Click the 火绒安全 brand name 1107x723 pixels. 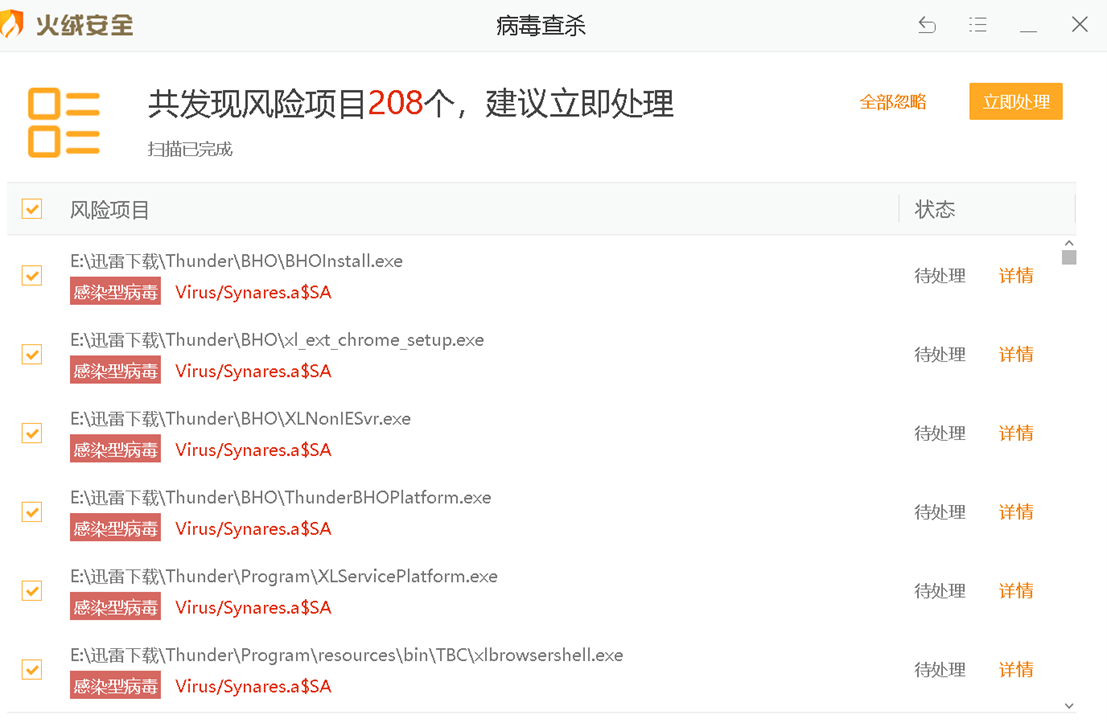click(84, 25)
